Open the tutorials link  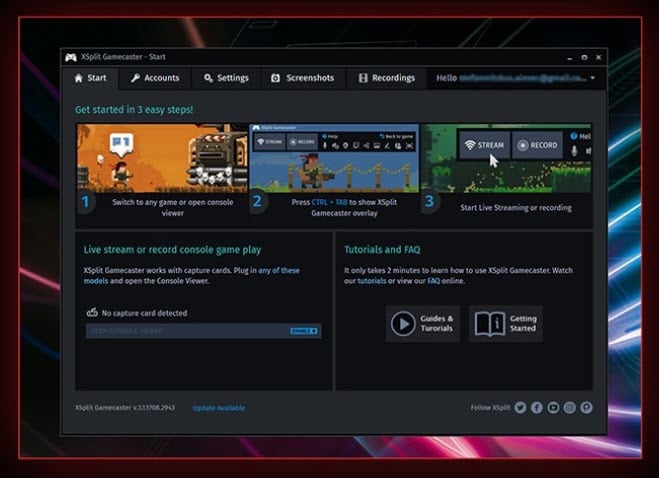click(x=372, y=281)
